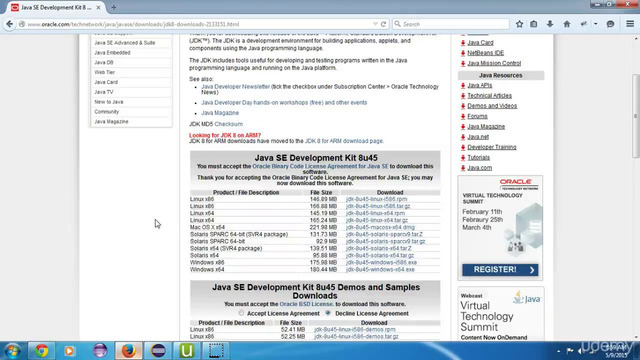Open the Action Center flag tray icon
This screenshot has height=360, width=640.
click(570, 351)
